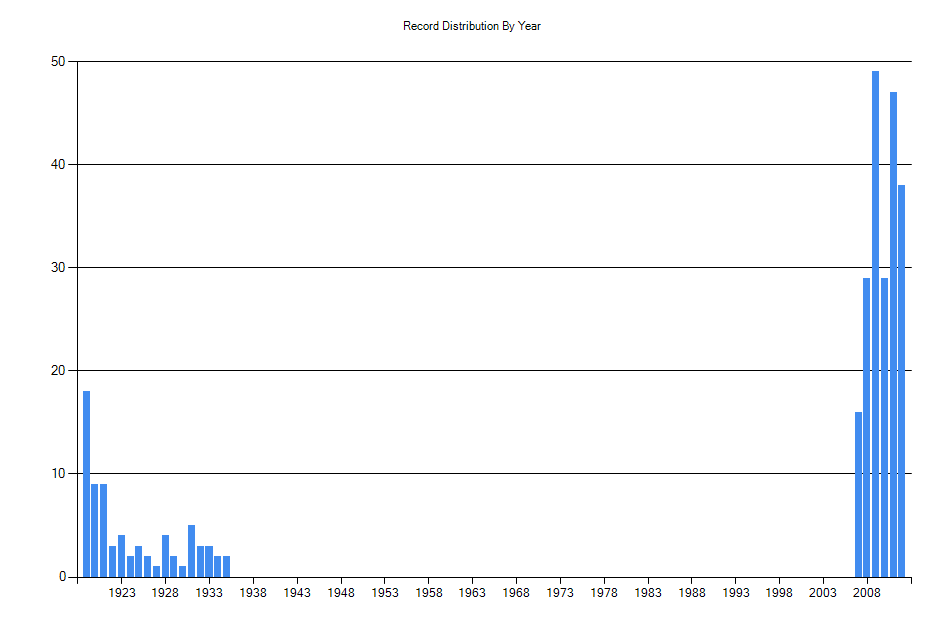Viewport: 945px width, 630px height.
Task: Select the y-axis label 50
Action: pos(58,61)
